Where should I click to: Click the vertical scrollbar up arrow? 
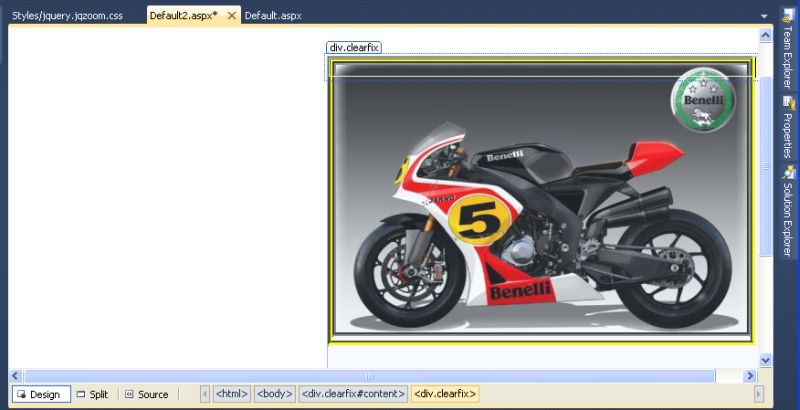coord(766,34)
